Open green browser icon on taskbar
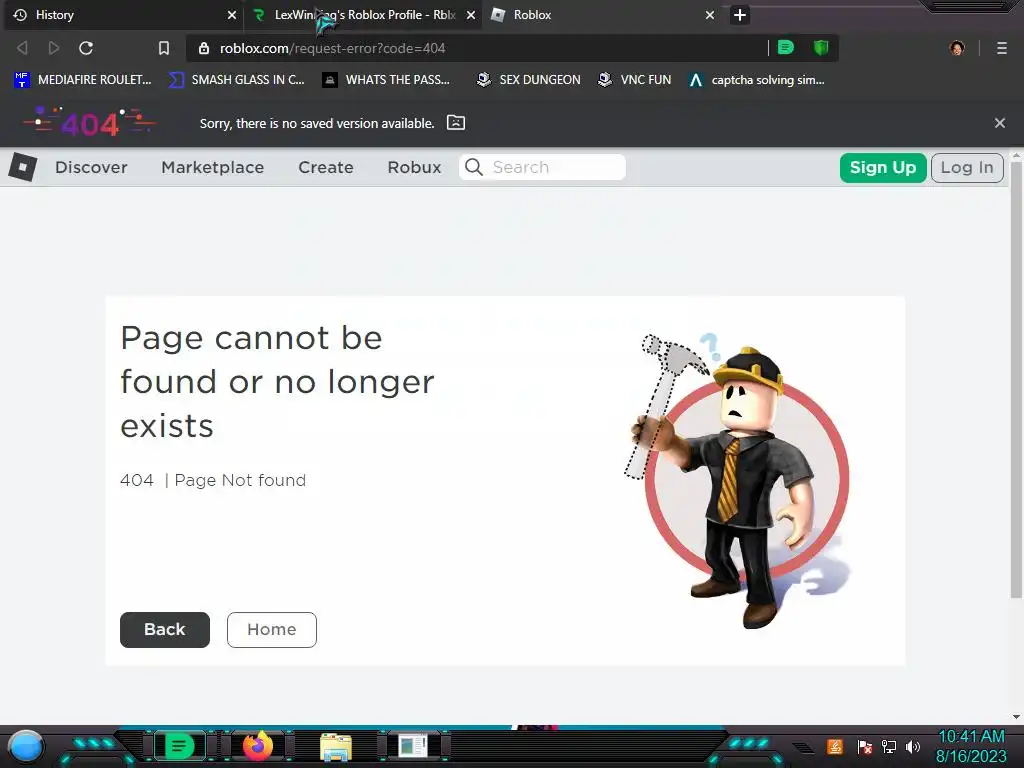Screen dimensions: 1024x768 click(x=179, y=746)
